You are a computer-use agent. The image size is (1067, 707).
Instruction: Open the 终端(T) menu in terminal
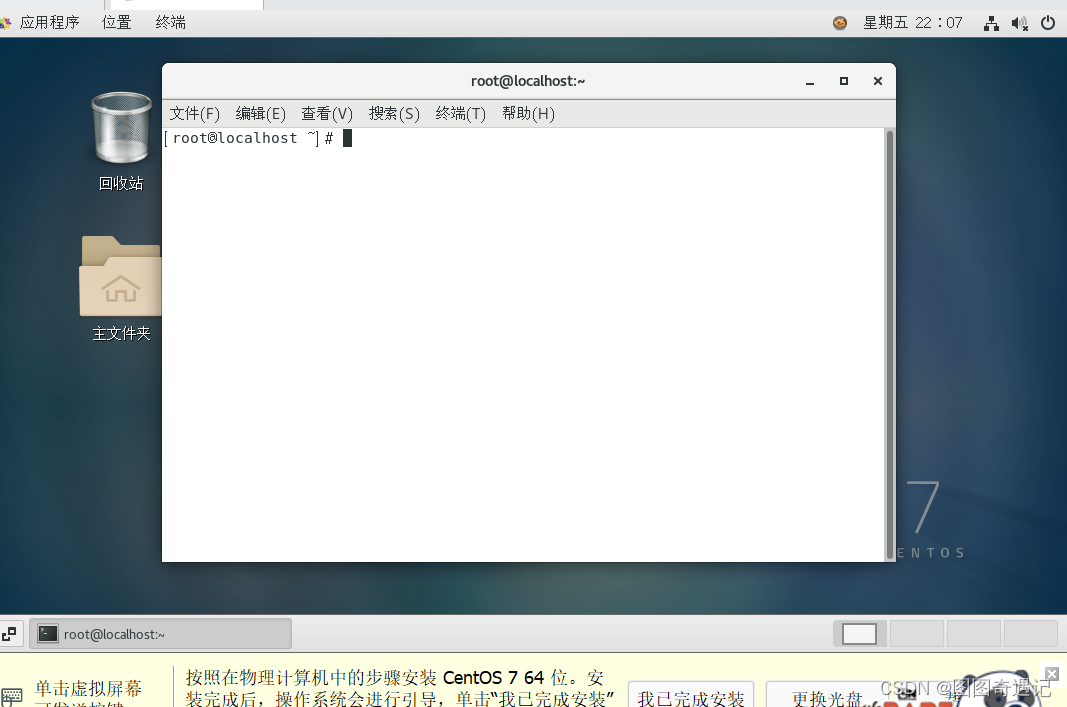click(x=460, y=113)
